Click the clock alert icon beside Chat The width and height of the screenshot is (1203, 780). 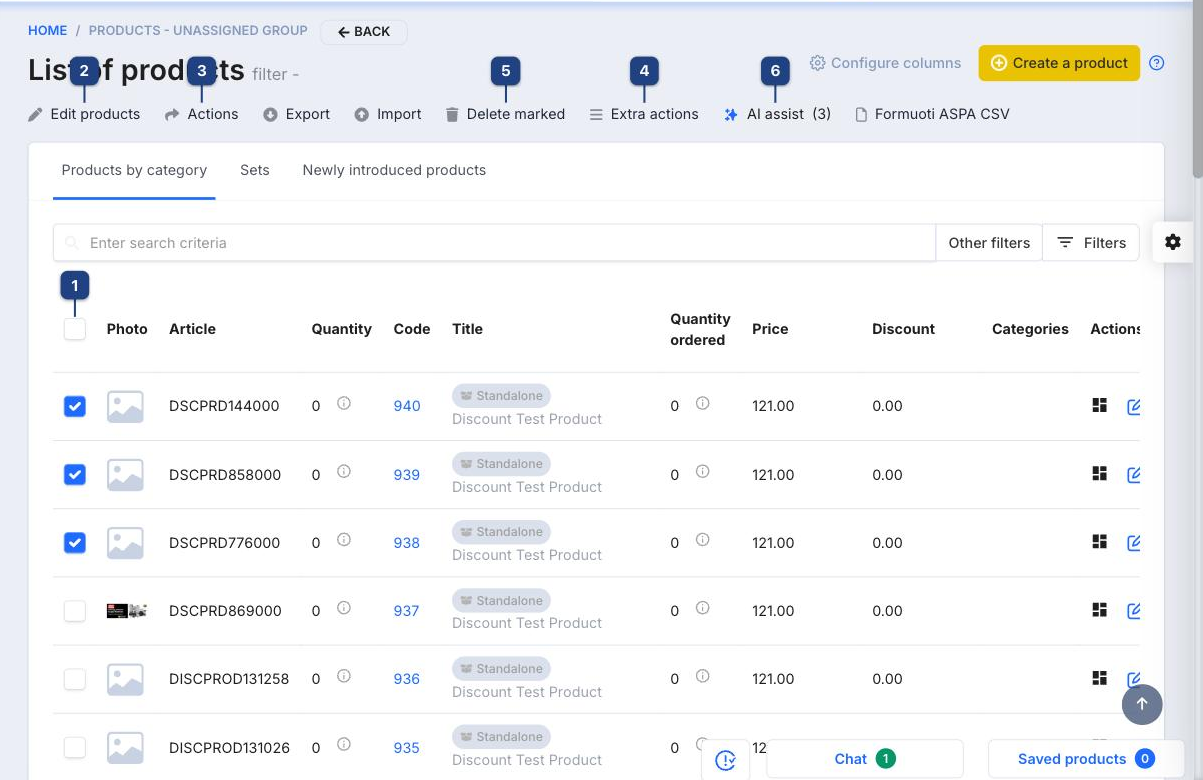[x=726, y=760]
